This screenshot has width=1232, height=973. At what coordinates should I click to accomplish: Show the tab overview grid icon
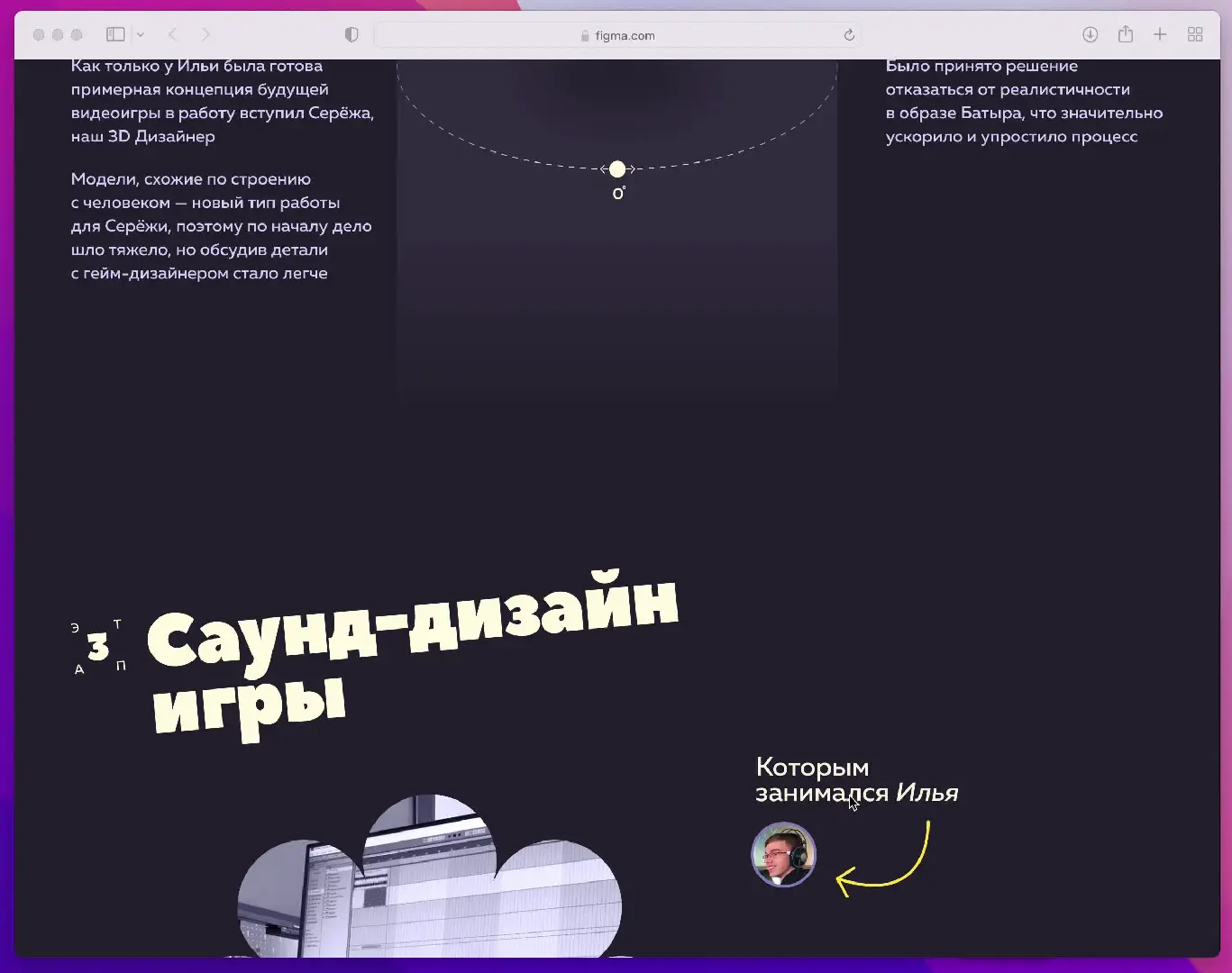tap(1195, 34)
